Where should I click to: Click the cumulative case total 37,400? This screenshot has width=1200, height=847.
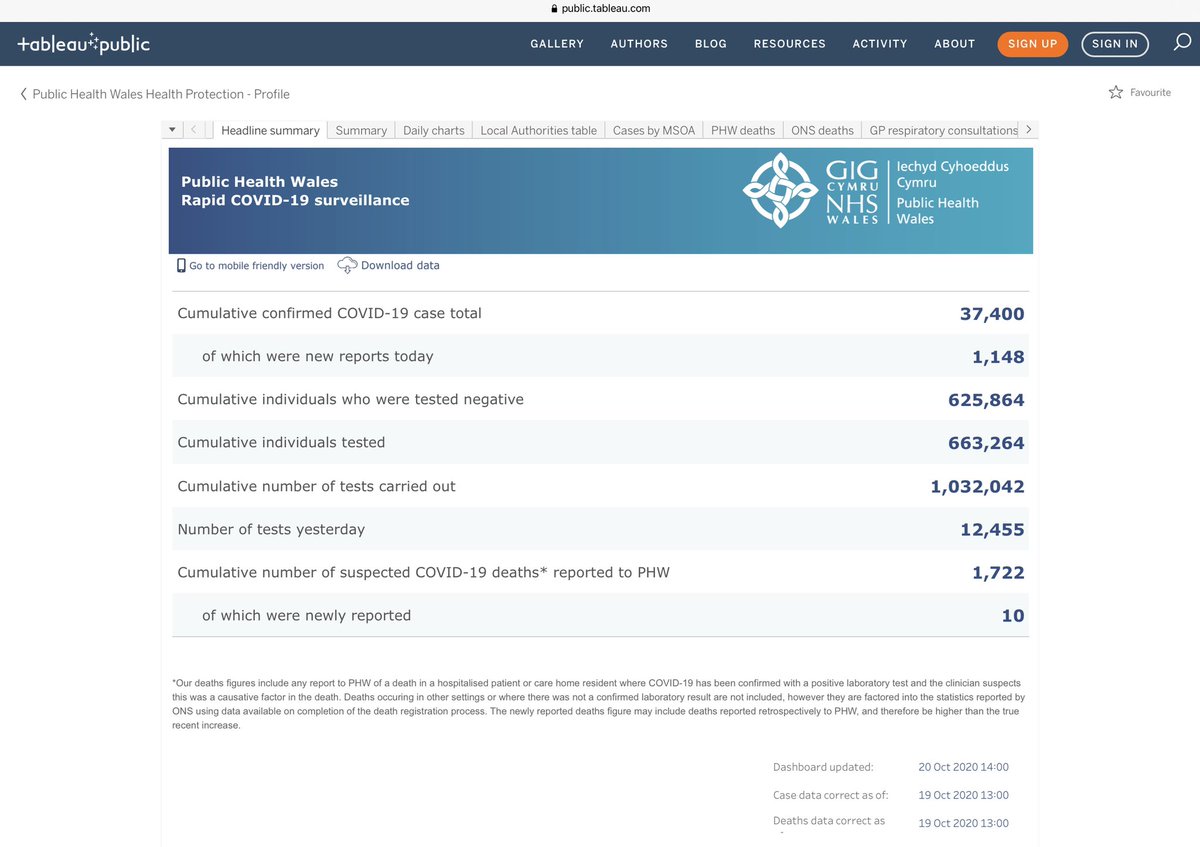pyautogui.click(x=992, y=314)
